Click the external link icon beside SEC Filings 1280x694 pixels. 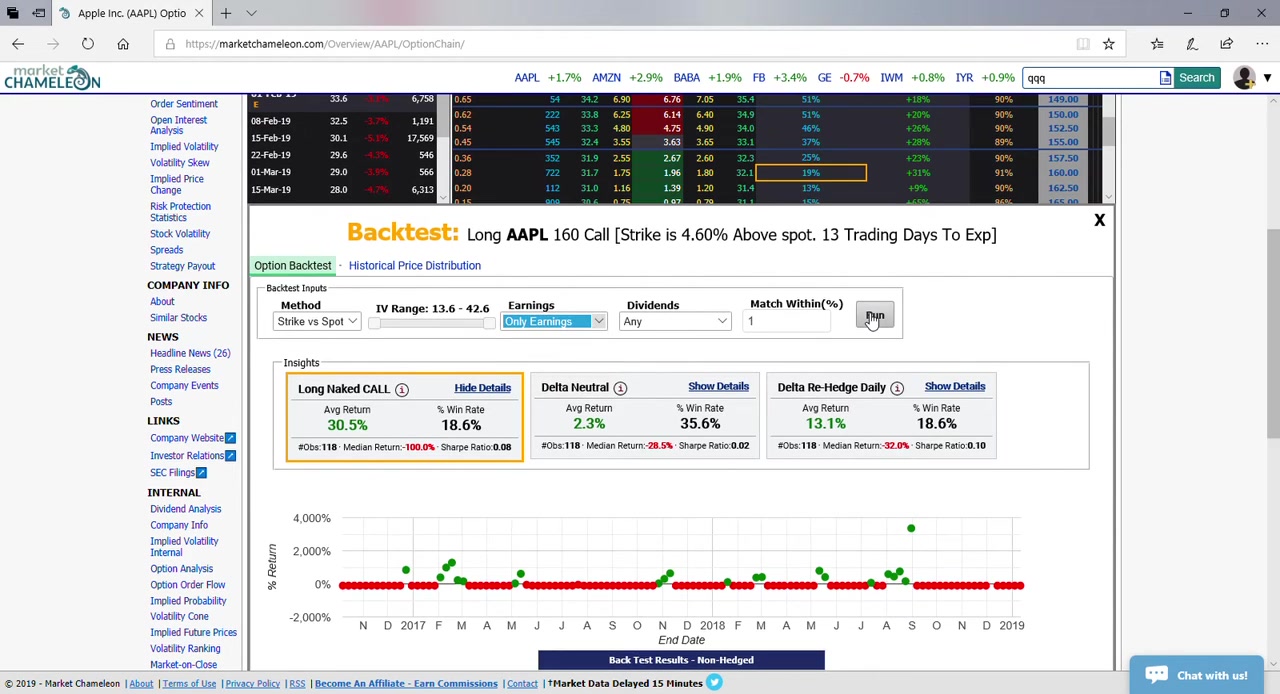(201, 473)
